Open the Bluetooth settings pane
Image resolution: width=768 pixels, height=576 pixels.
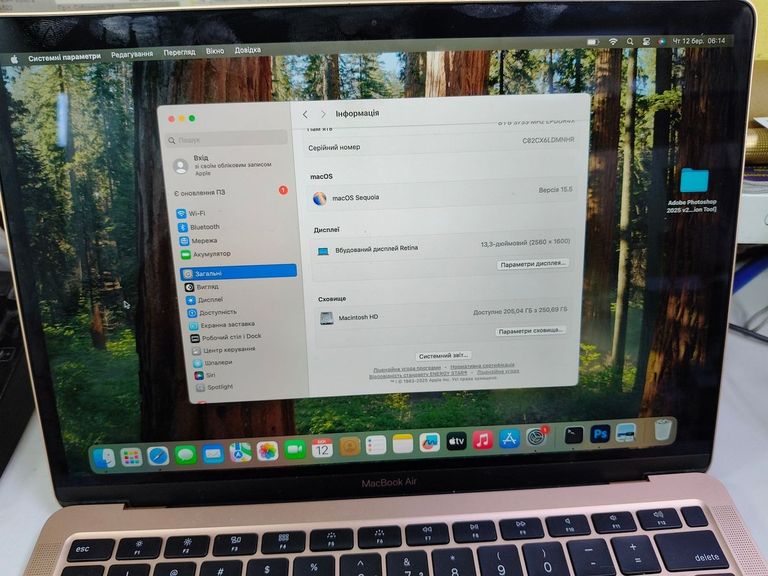199,227
